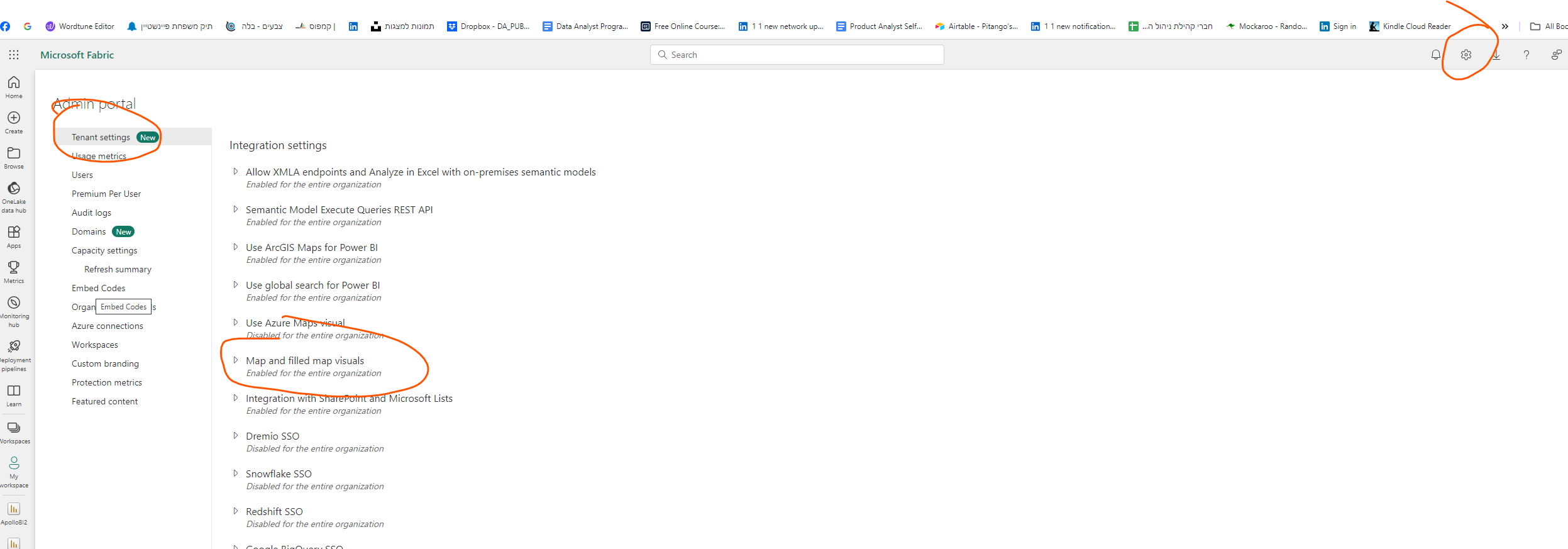Open Browse in the left navigation
Viewport: 1568px width, 549px height.
(14, 158)
